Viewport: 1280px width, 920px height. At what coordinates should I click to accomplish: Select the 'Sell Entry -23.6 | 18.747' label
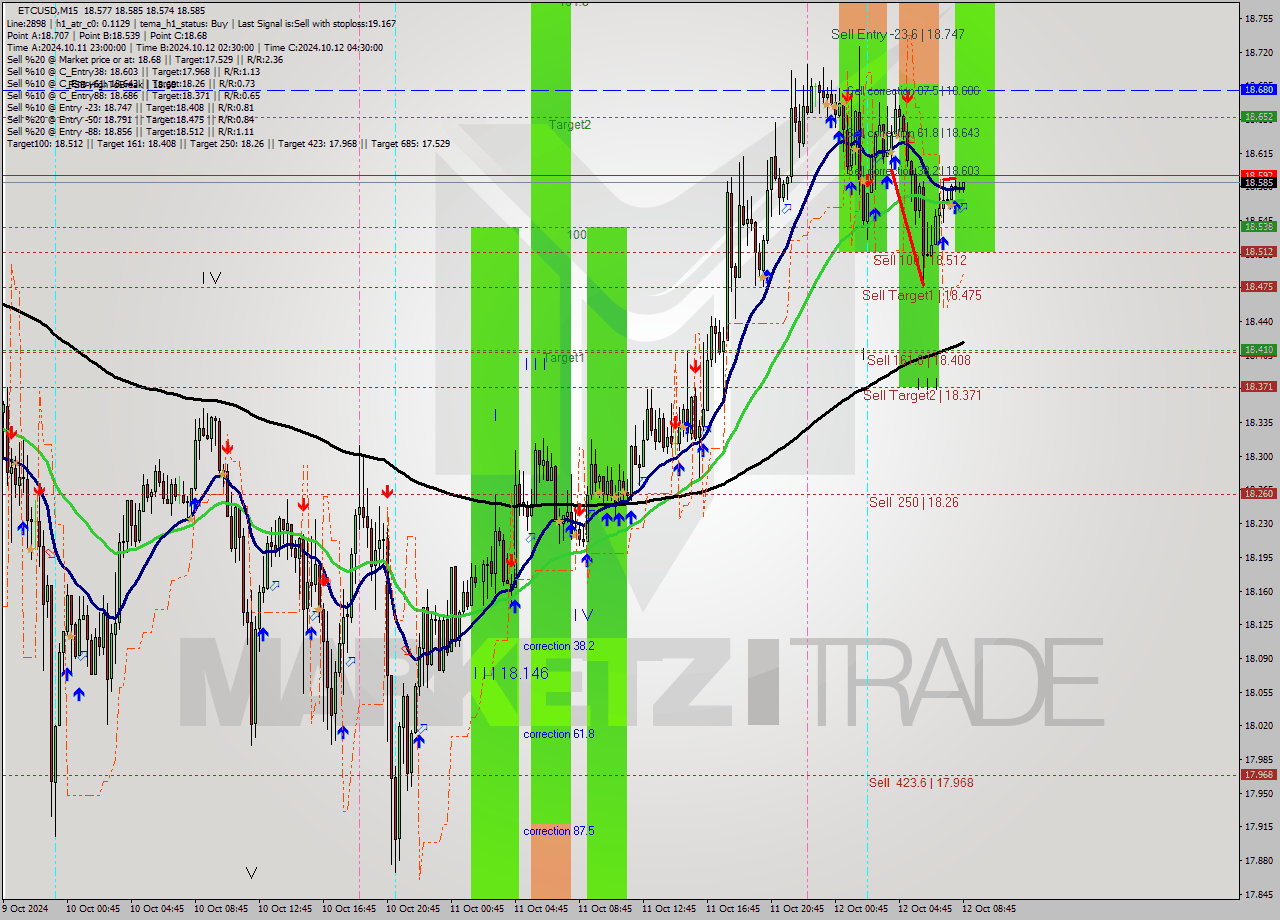pos(898,34)
